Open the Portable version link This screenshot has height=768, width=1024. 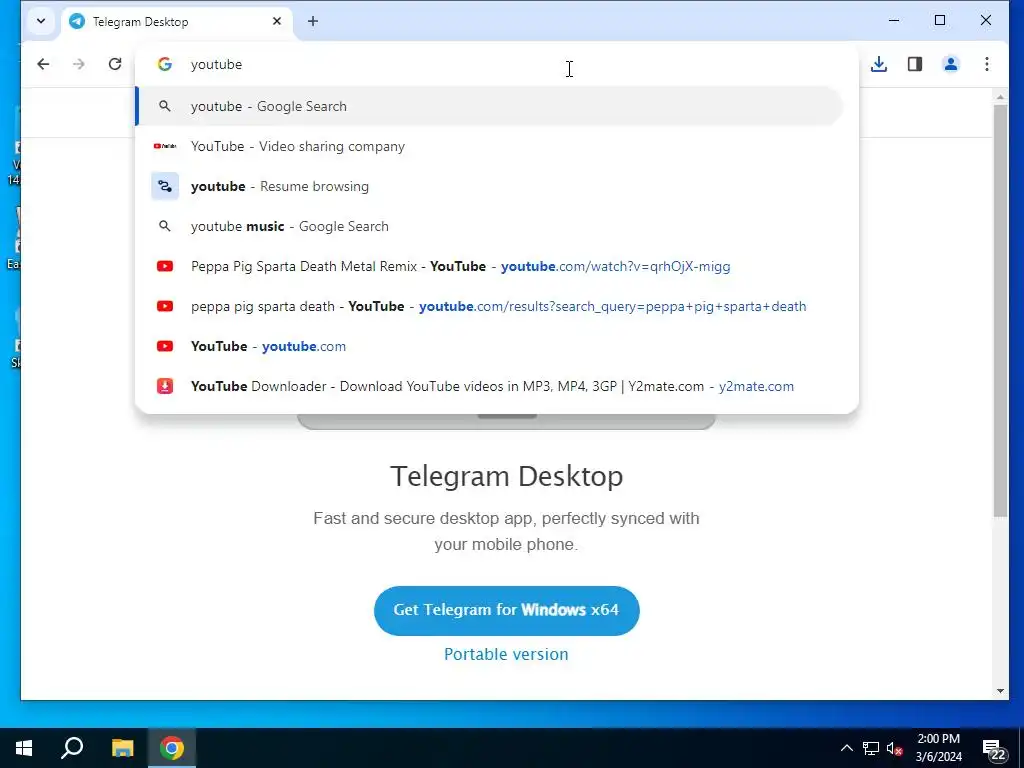point(506,654)
